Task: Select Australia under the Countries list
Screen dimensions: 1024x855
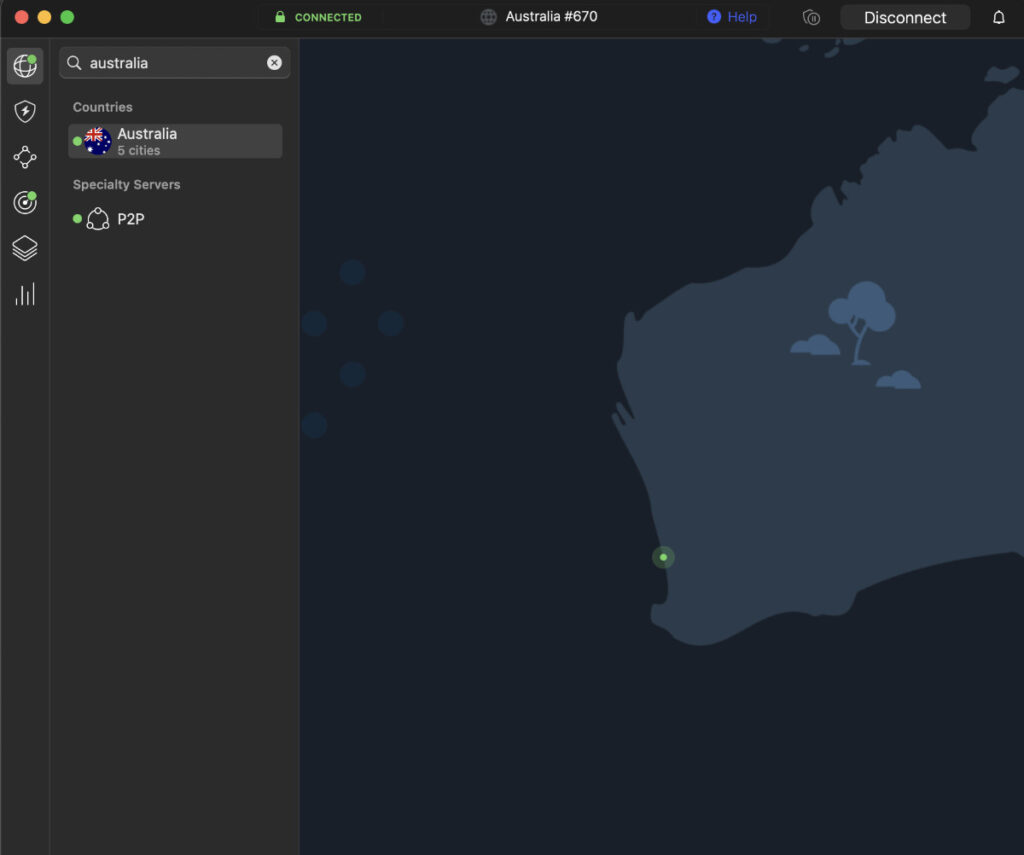Action: [x=147, y=133]
